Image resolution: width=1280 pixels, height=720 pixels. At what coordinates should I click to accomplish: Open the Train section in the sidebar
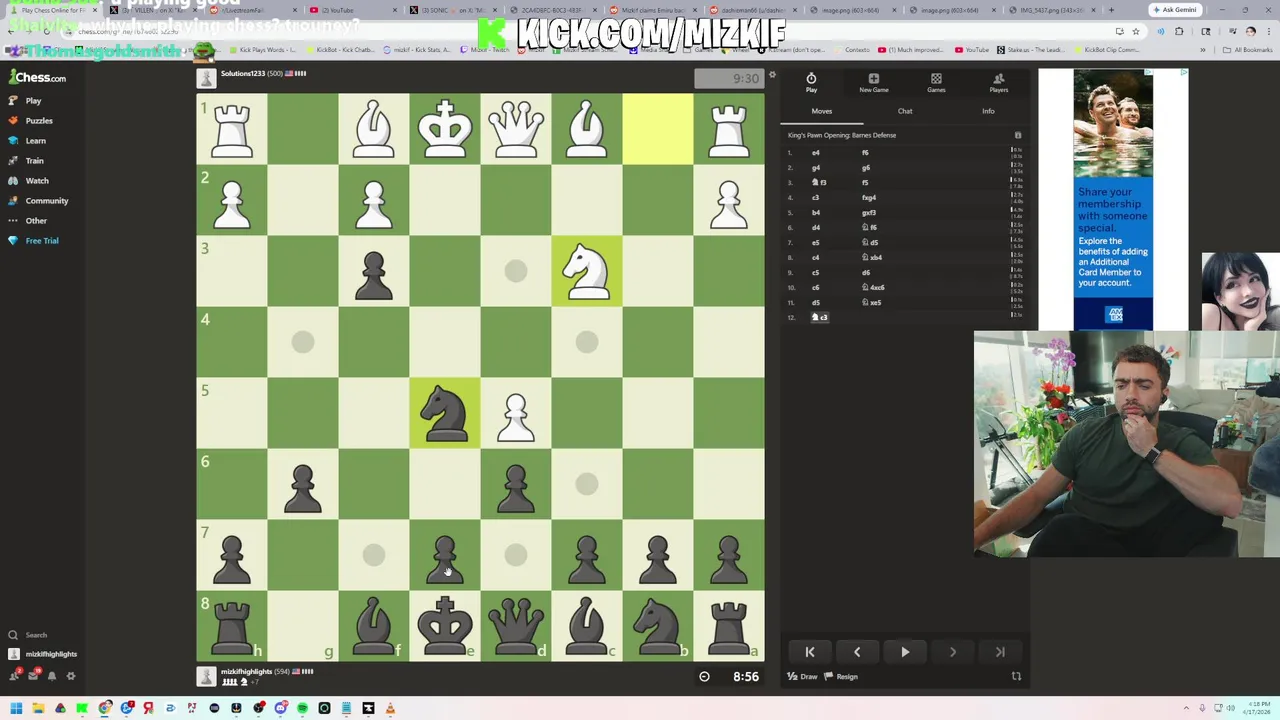point(27,161)
